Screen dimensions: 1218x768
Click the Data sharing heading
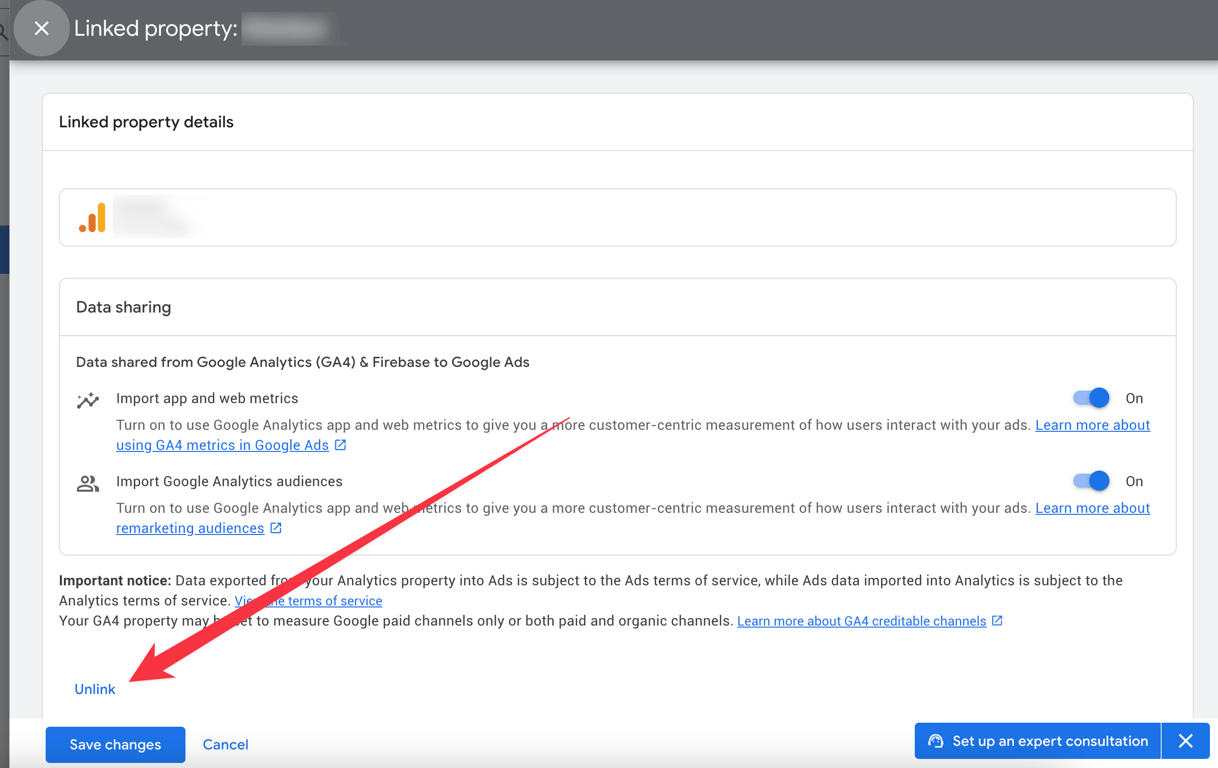(x=123, y=307)
